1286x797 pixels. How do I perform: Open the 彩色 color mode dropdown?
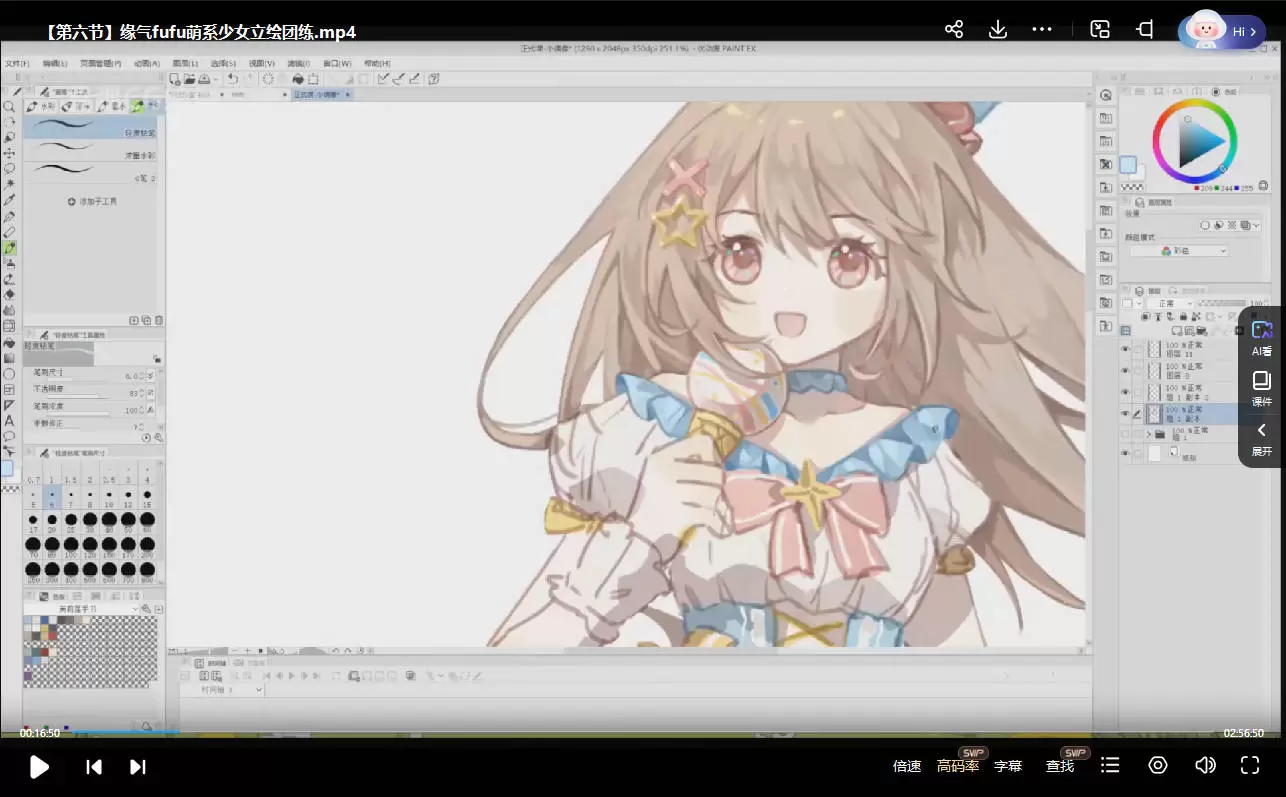pos(1179,251)
